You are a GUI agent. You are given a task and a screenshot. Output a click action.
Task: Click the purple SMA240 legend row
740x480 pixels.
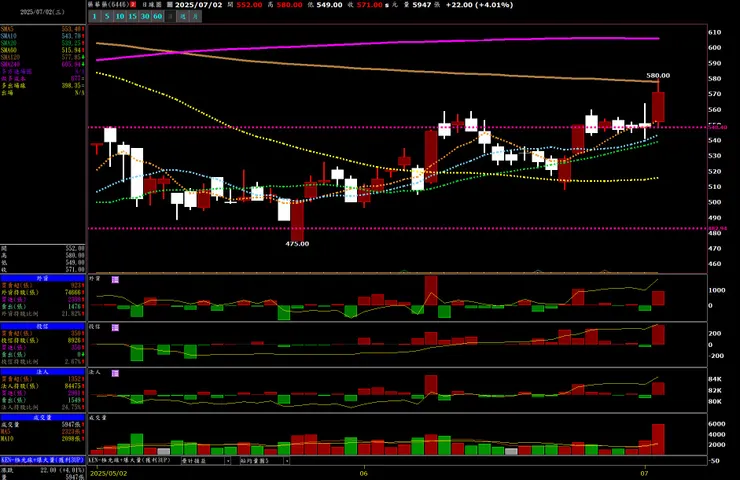click(x=42, y=64)
